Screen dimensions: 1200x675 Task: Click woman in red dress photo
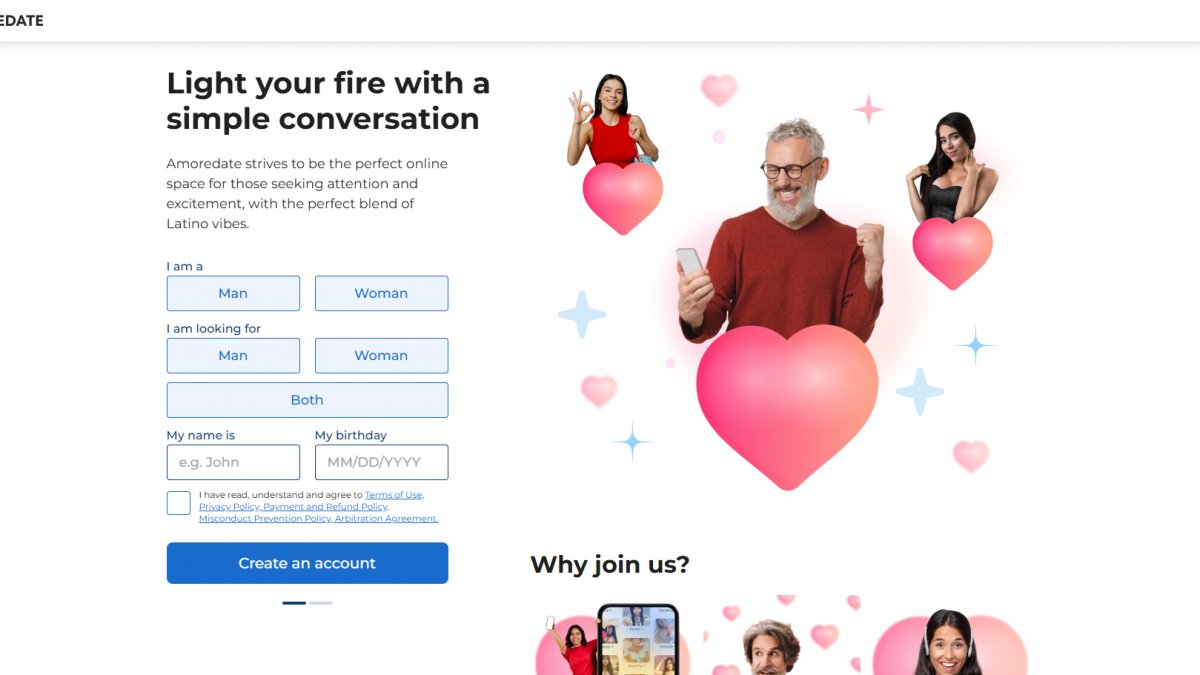point(611,120)
